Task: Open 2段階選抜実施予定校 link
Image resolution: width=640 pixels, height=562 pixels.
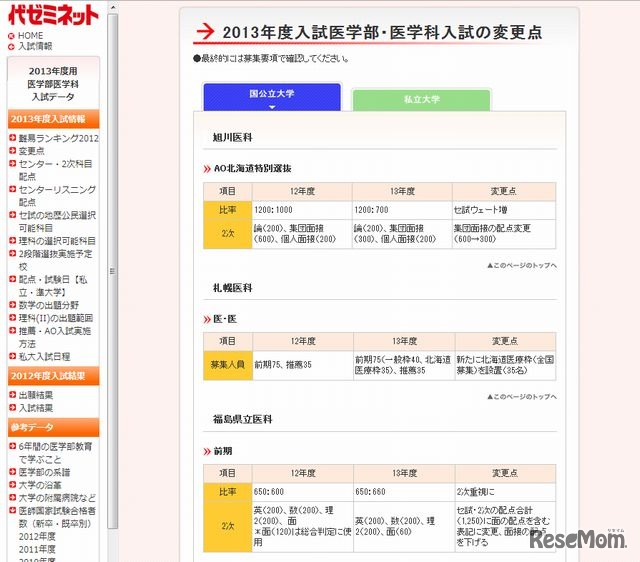Action: (56, 260)
